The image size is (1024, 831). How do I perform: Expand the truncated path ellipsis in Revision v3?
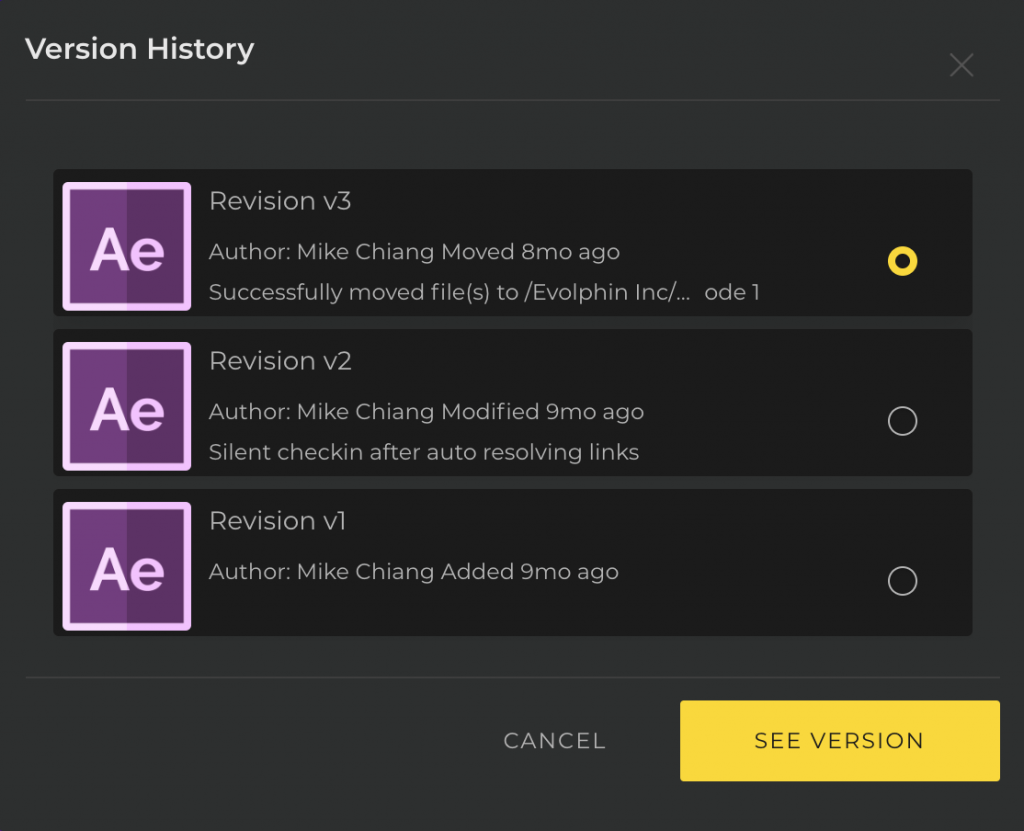pos(684,293)
